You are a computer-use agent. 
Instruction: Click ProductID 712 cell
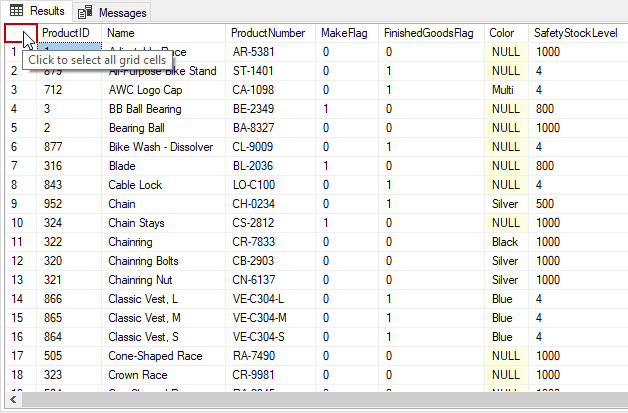(x=69, y=90)
